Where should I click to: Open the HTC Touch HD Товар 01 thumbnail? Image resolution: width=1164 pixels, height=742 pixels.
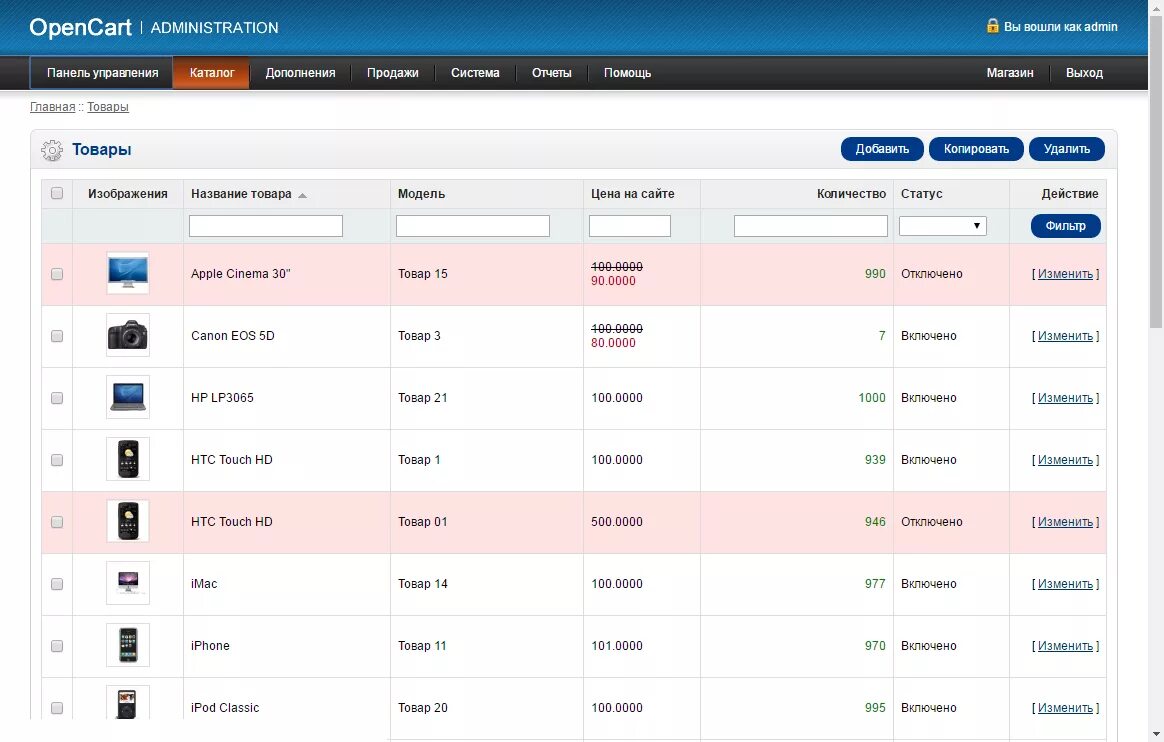[x=128, y=521]
